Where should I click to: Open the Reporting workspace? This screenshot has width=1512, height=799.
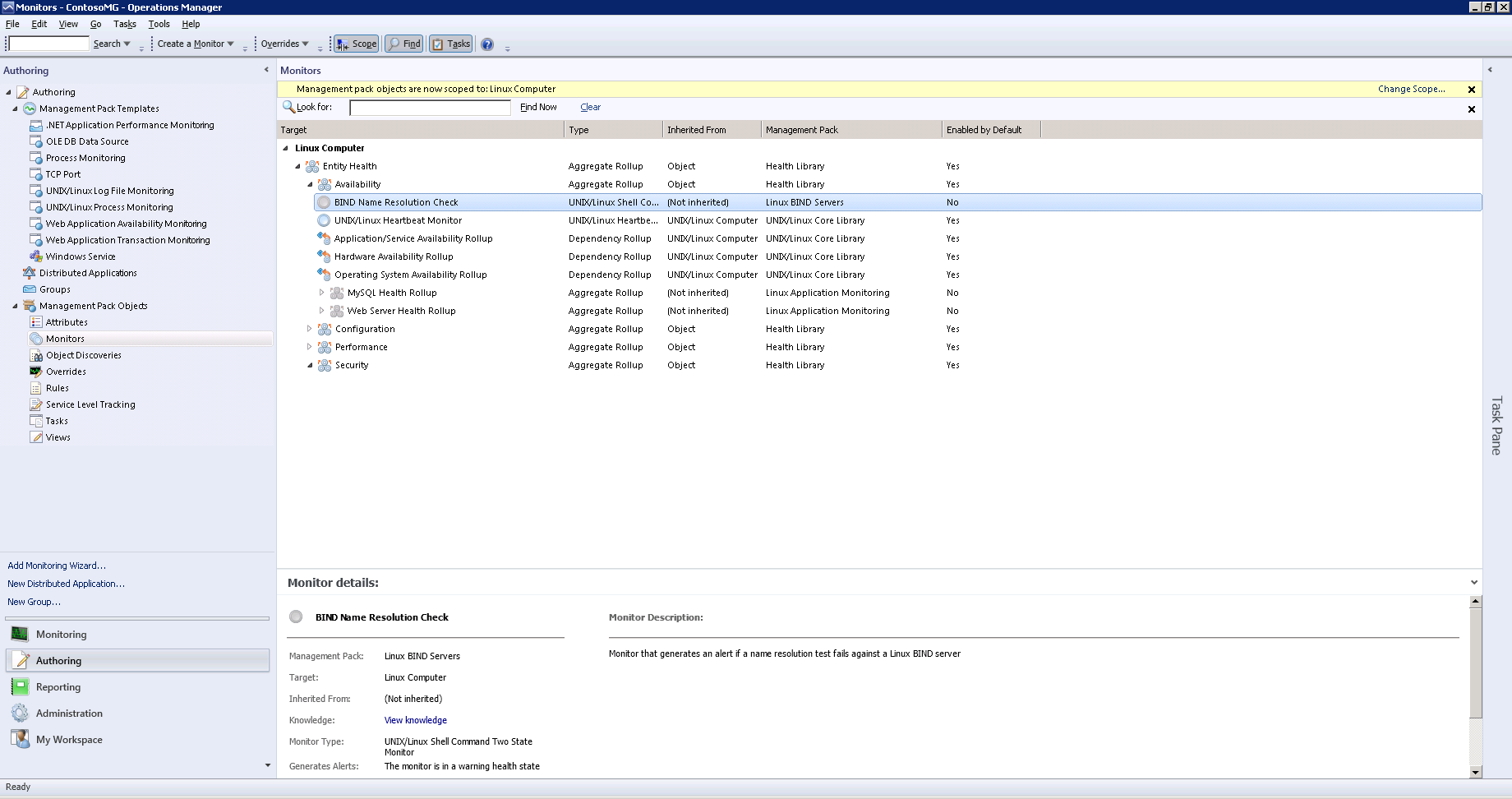[x=58, y=687]
